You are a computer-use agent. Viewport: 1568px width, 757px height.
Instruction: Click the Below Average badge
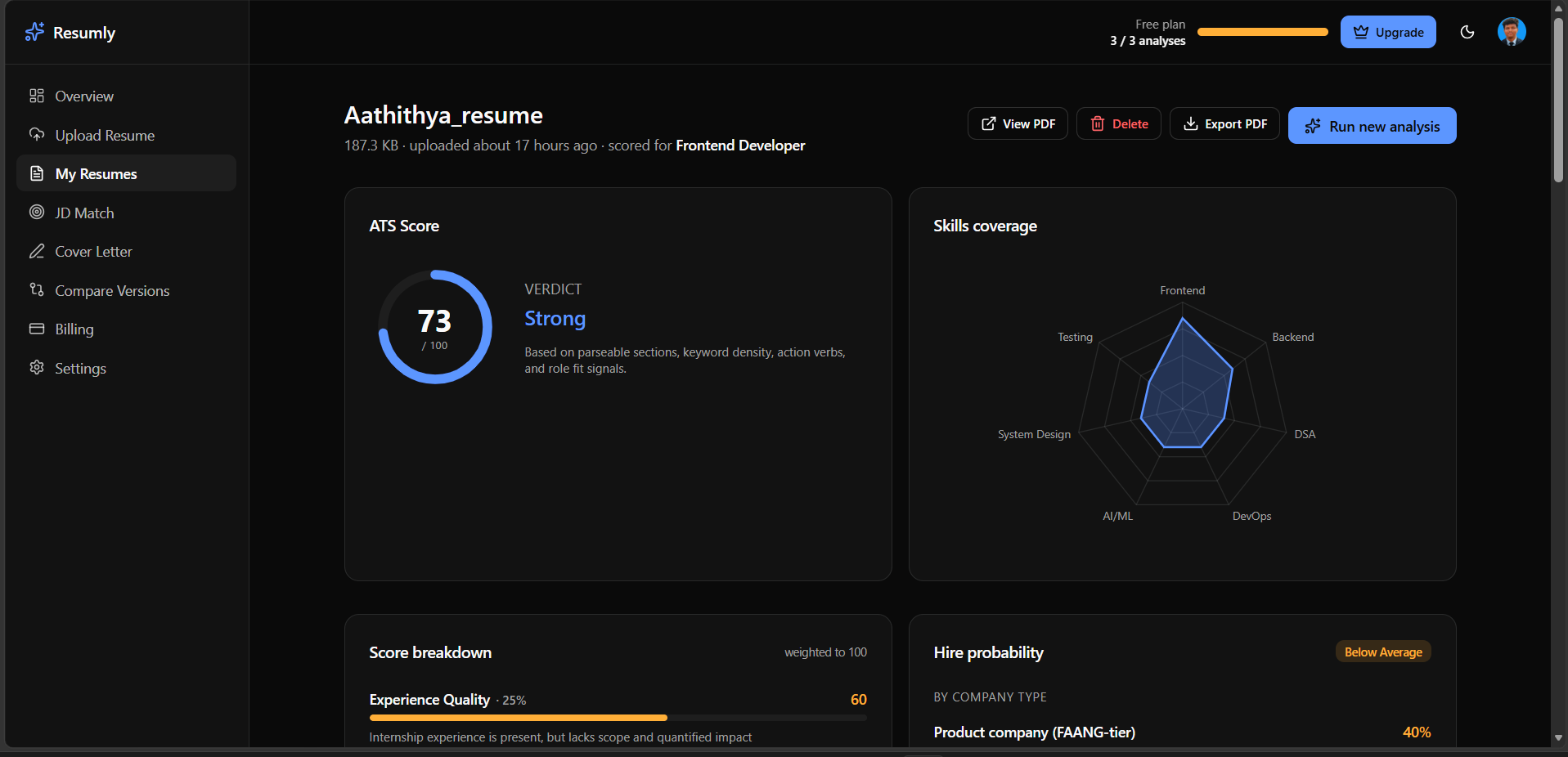[1383, 652]
